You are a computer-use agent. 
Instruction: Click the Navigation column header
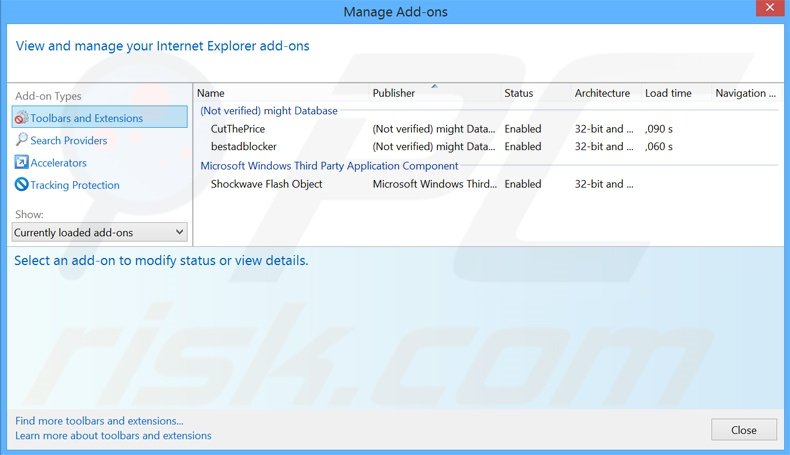pyautogui.click(x=747, y=93)
